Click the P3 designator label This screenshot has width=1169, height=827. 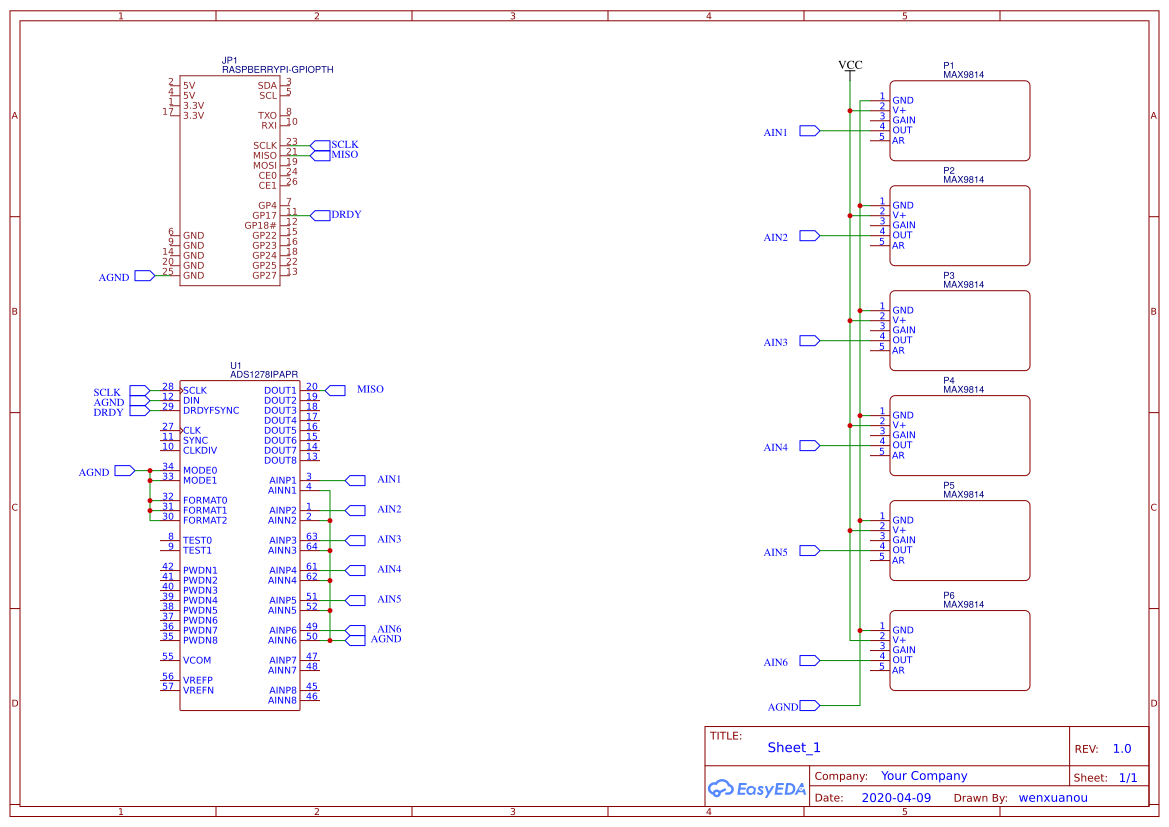948,276
